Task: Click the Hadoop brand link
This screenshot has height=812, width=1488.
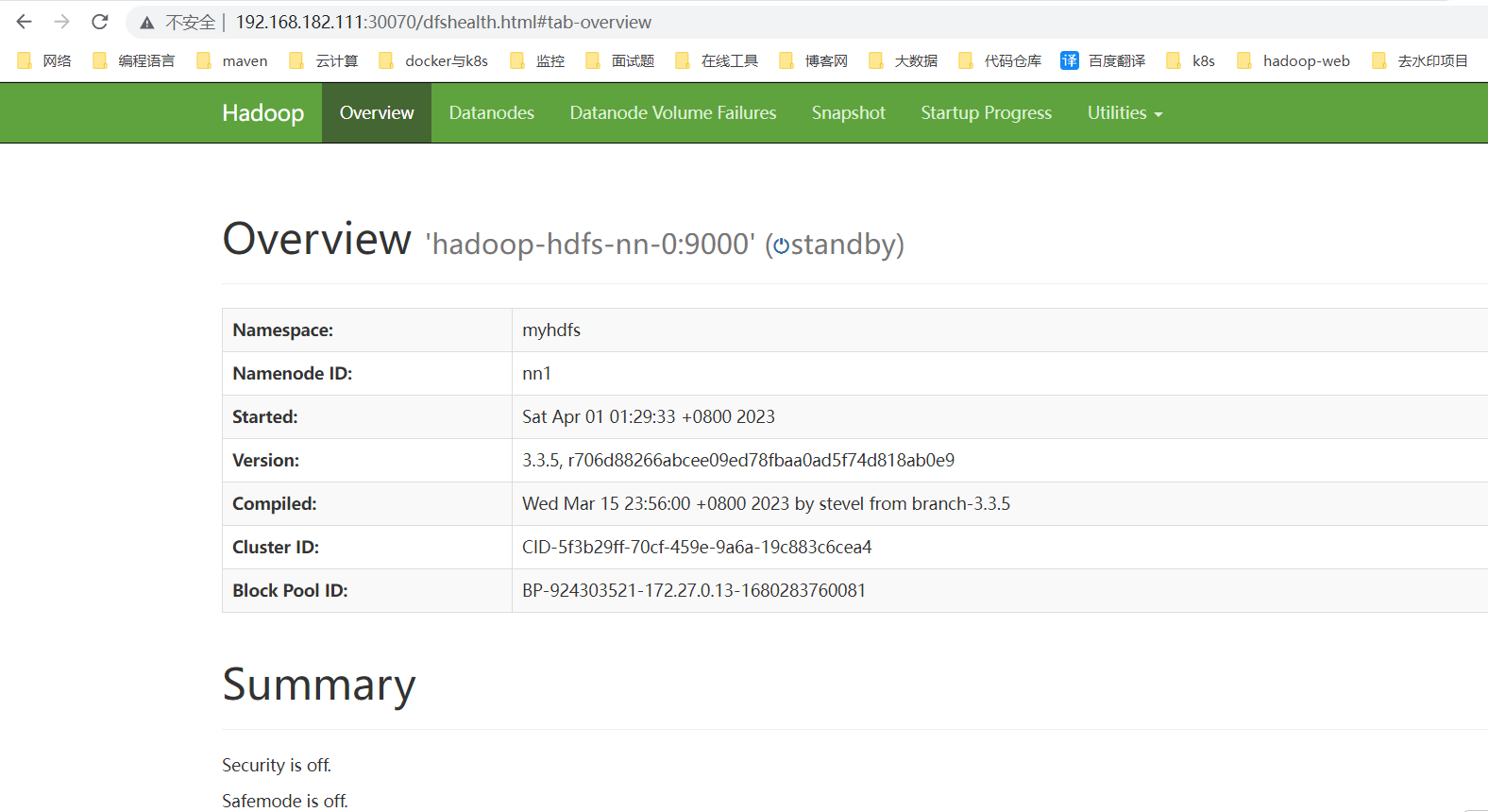Action: pyautogui.click(x=262, y=112)
